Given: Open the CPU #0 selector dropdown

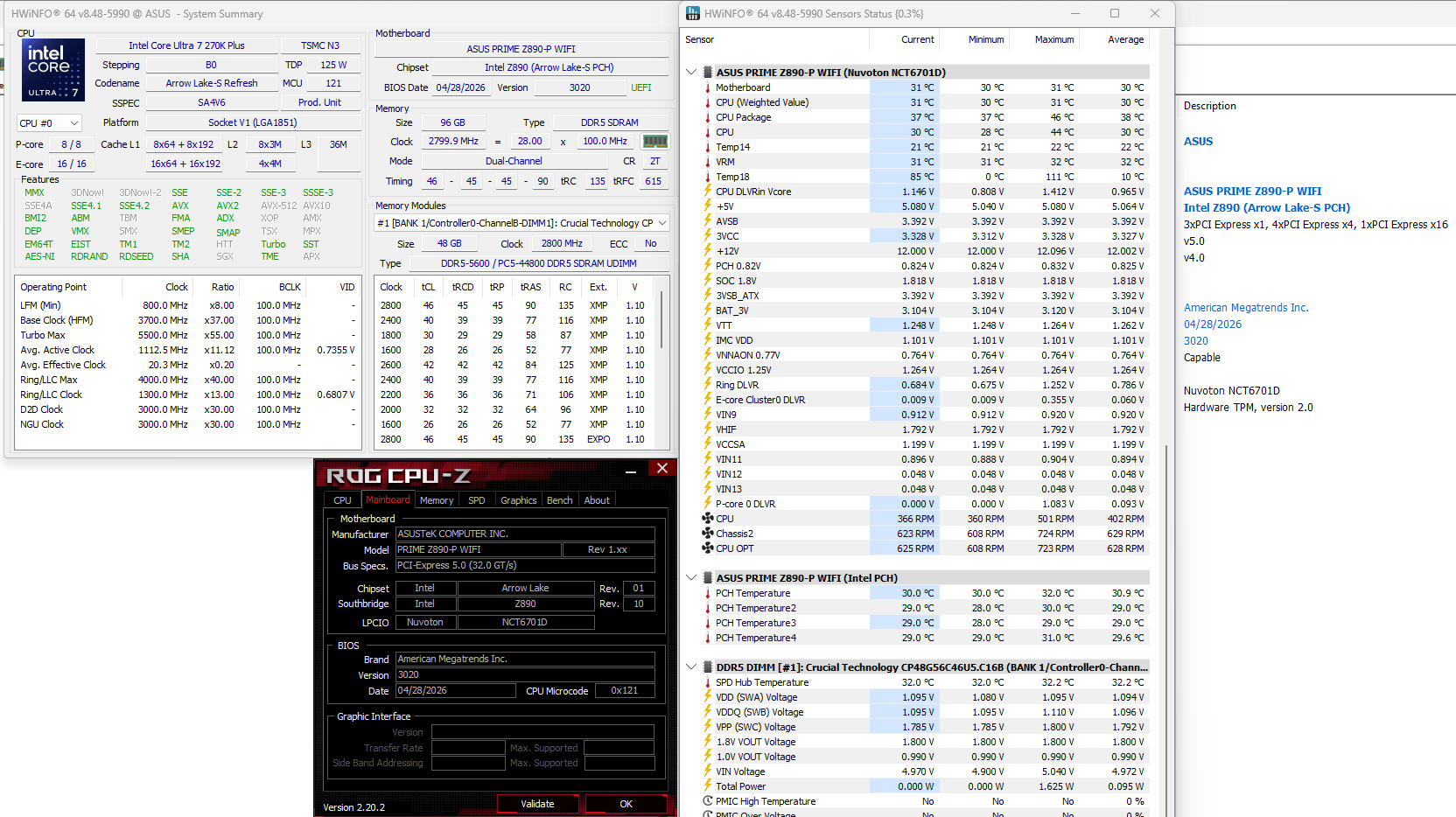Looking at the screenshot, I should point(50,123).
